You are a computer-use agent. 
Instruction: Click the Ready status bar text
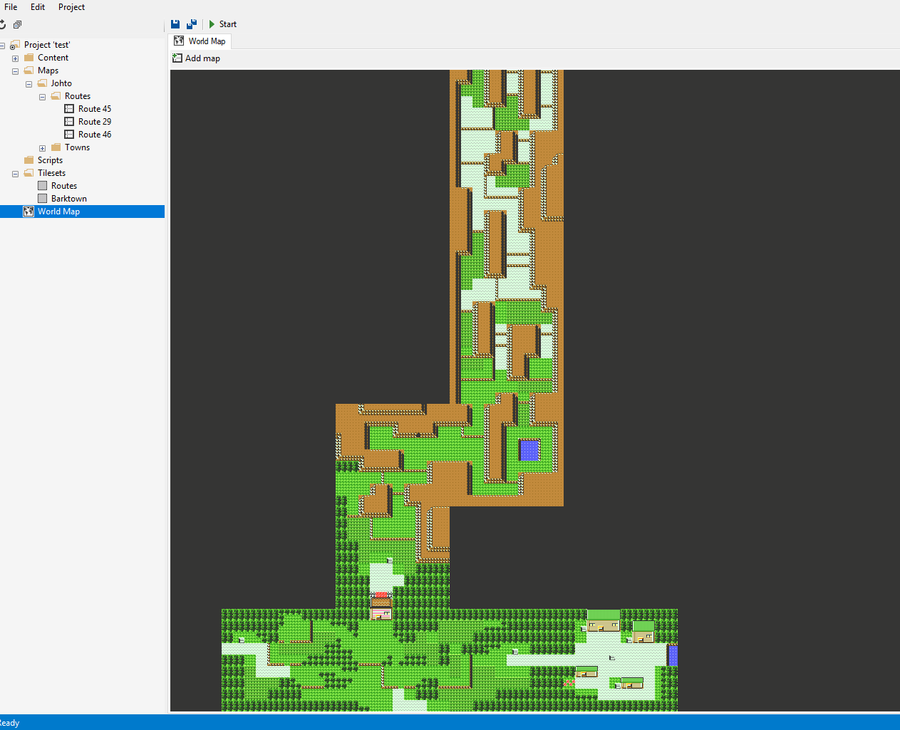pos(9,723)
